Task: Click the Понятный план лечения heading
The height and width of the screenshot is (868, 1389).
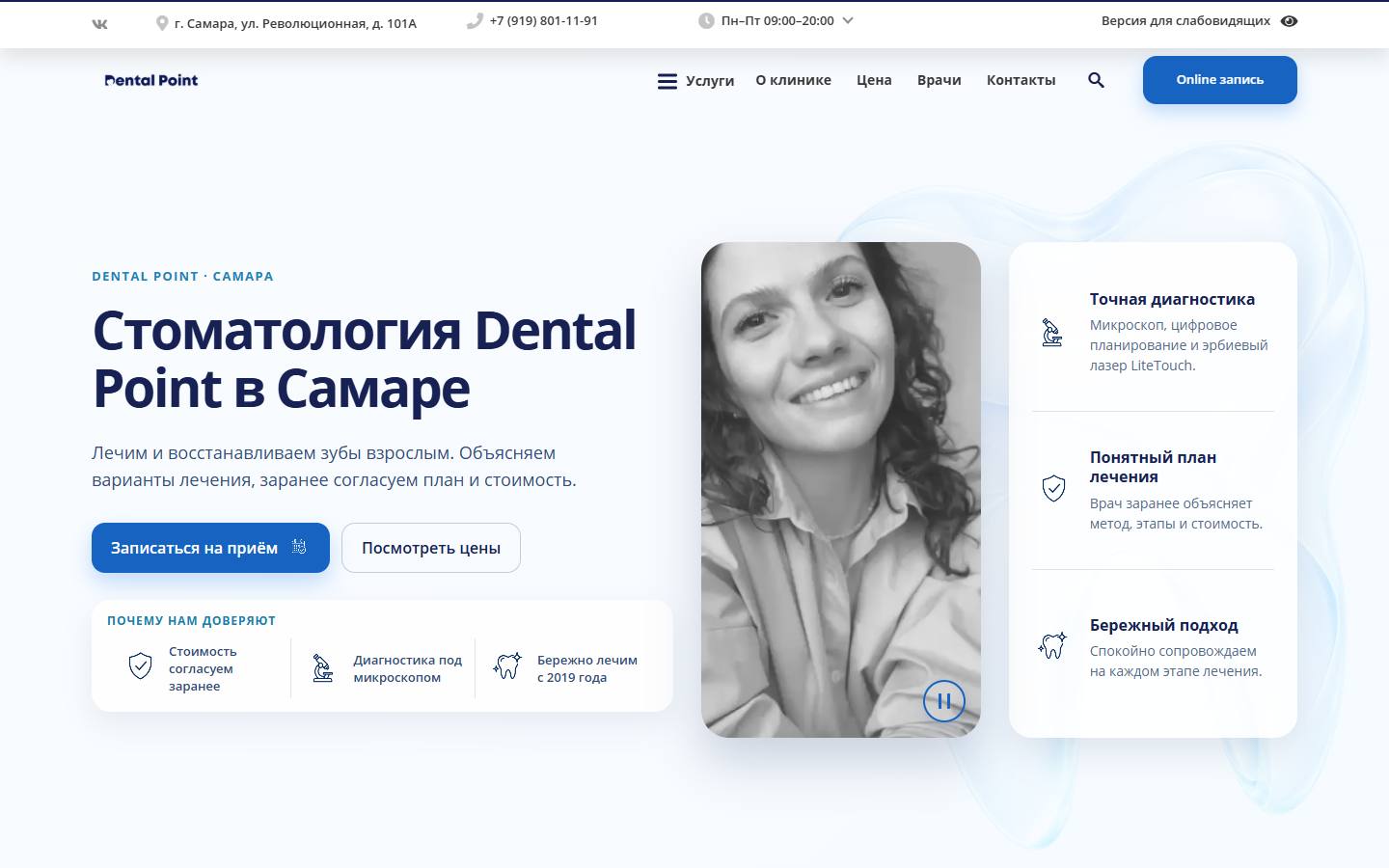Action: 1153,467
